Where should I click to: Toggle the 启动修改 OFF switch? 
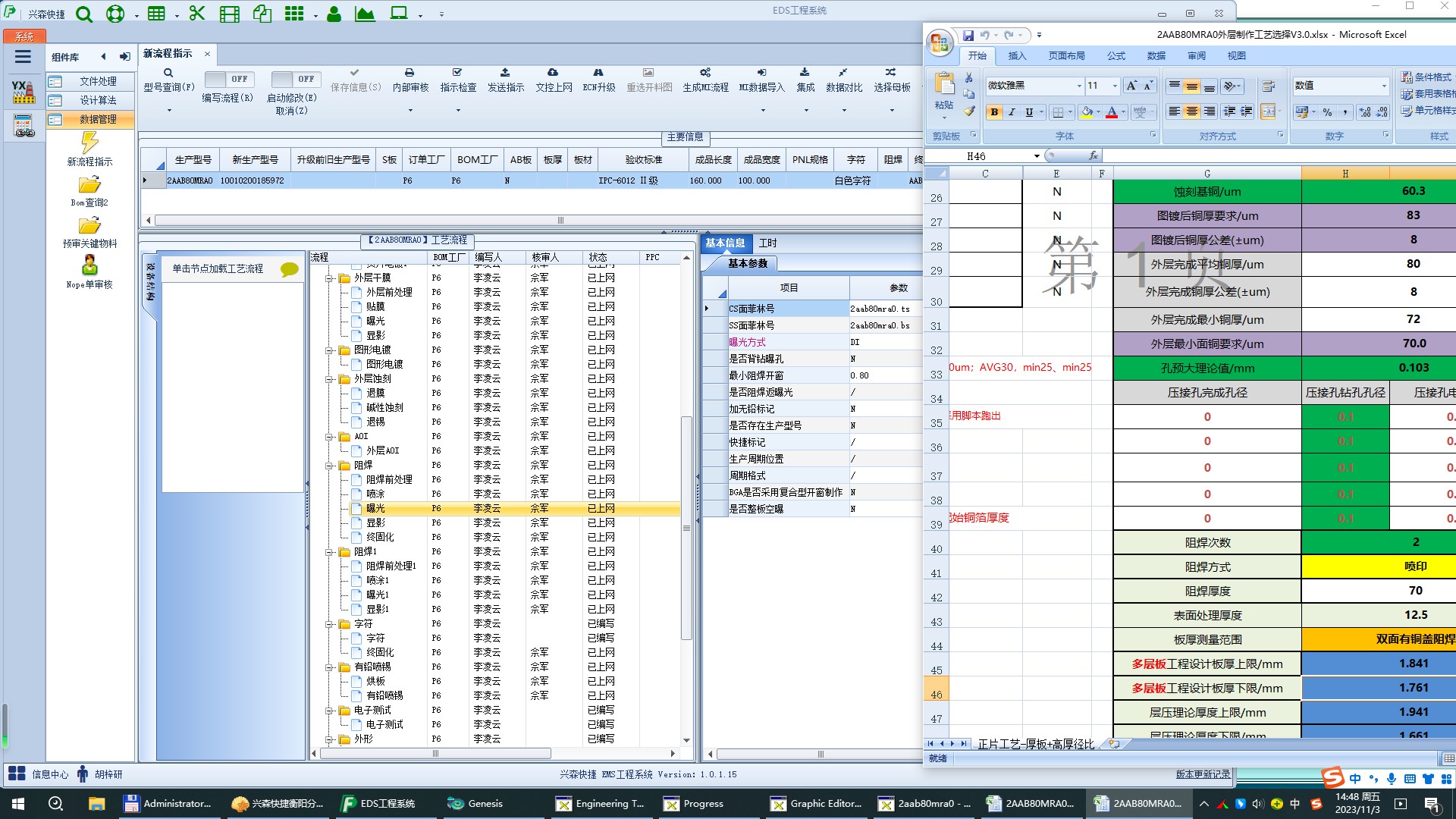click(296, 79)
